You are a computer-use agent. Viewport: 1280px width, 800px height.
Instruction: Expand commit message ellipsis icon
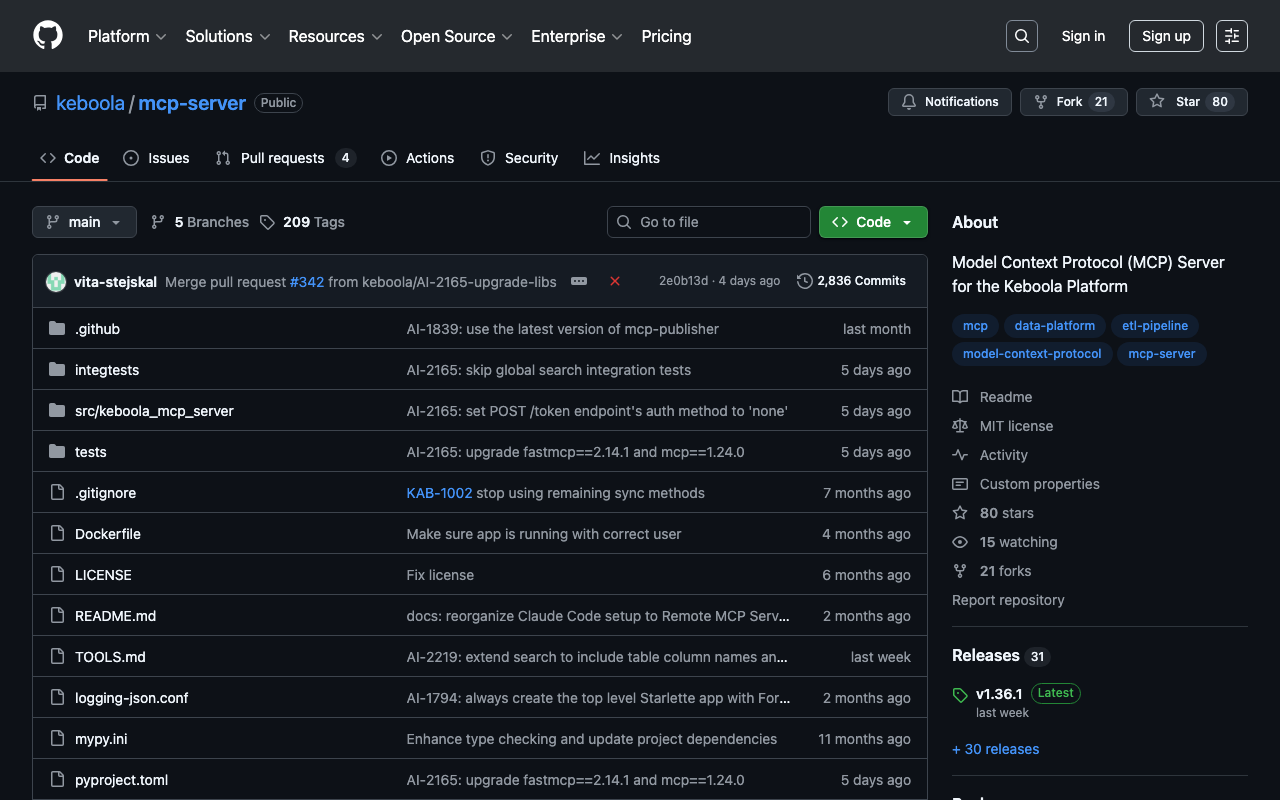(579, 282)
